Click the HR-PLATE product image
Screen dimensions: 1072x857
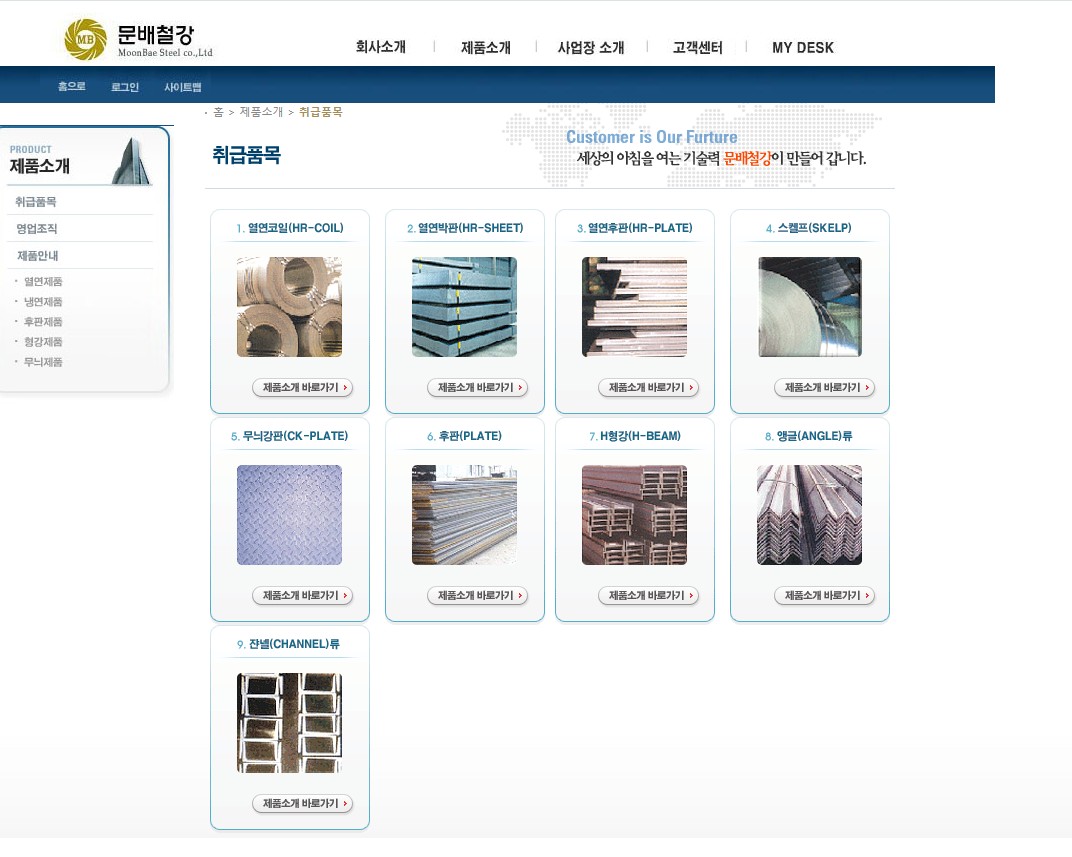tap(634, 307)
